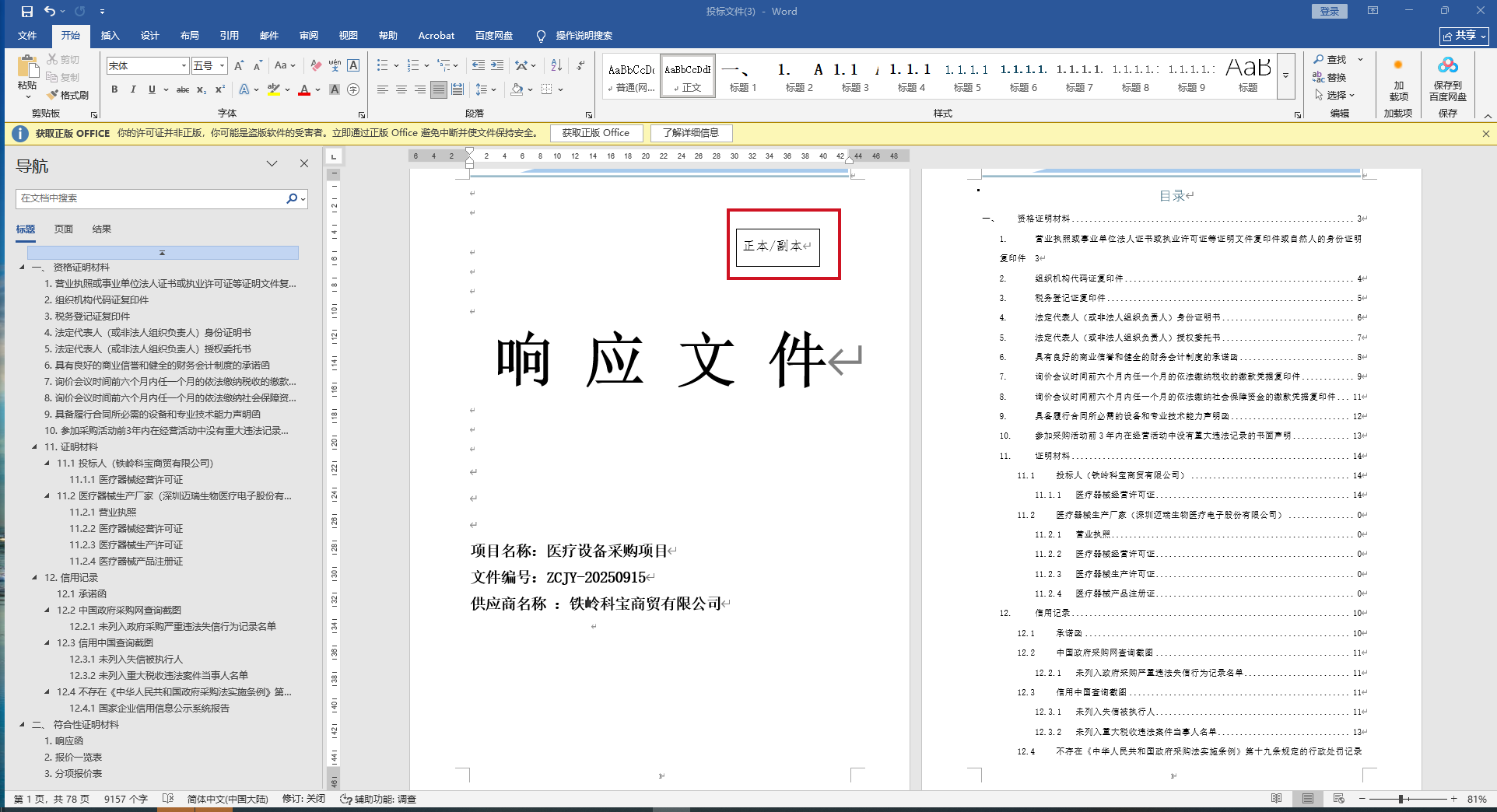Collapse the 符合性证明材料 heading
This screenshot has height=812, width=1497.
click(x=22, y=725)
